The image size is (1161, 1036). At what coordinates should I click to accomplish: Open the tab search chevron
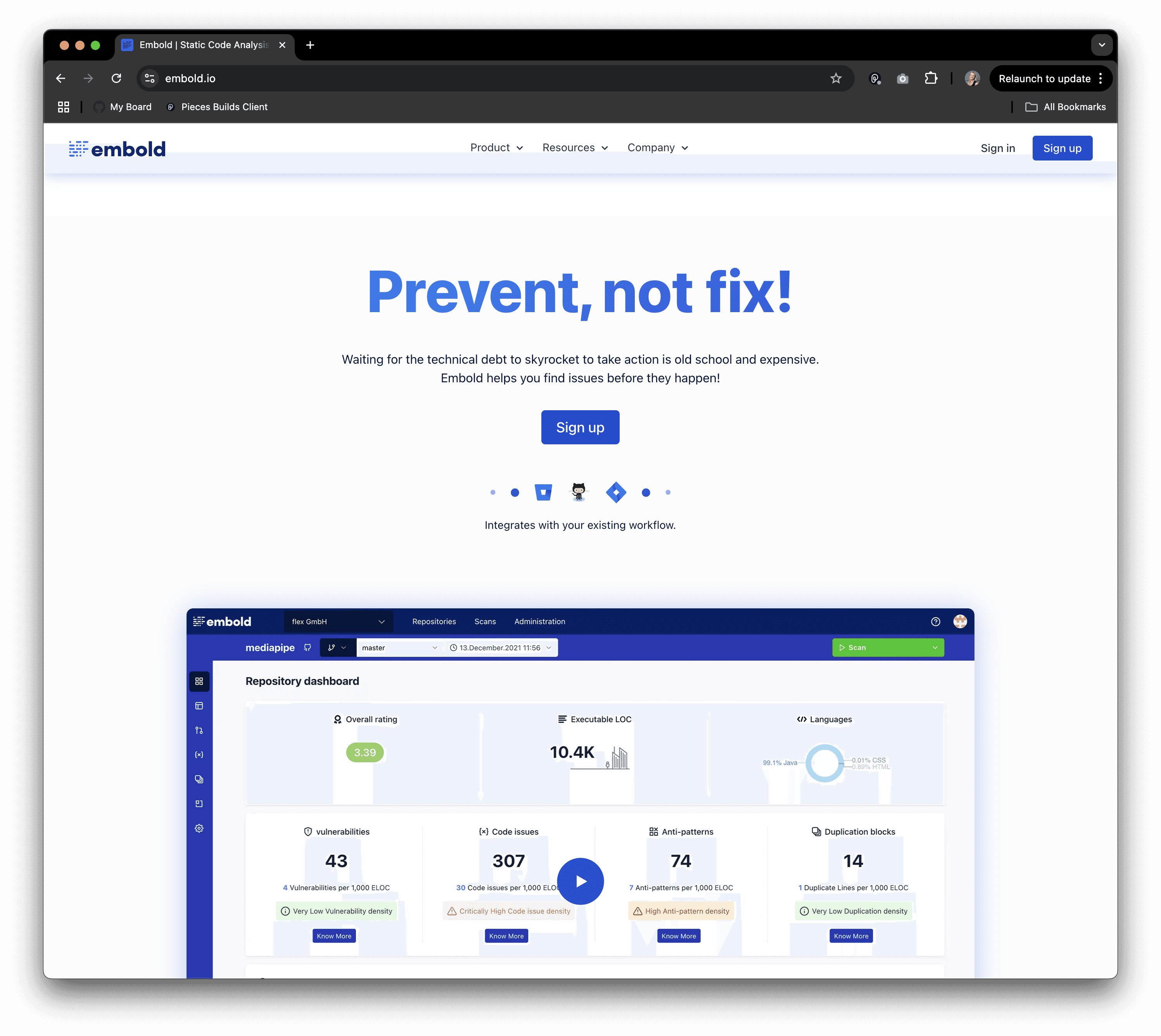point(1102,45)
